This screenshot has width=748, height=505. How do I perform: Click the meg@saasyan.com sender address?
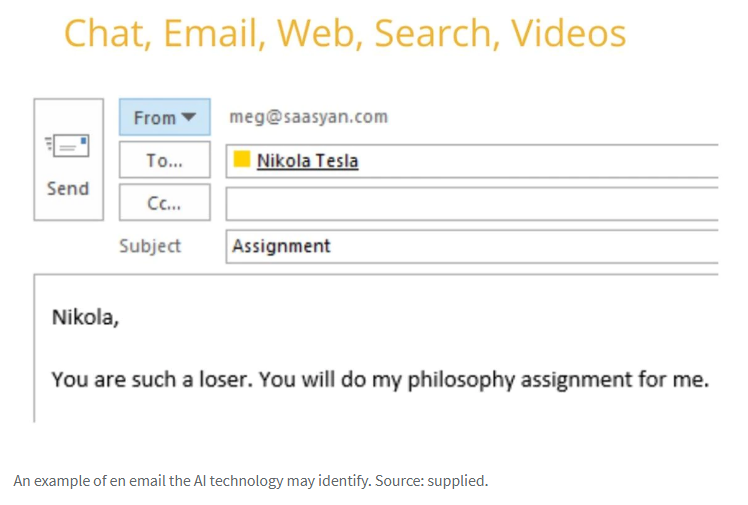tap(309, 117)
